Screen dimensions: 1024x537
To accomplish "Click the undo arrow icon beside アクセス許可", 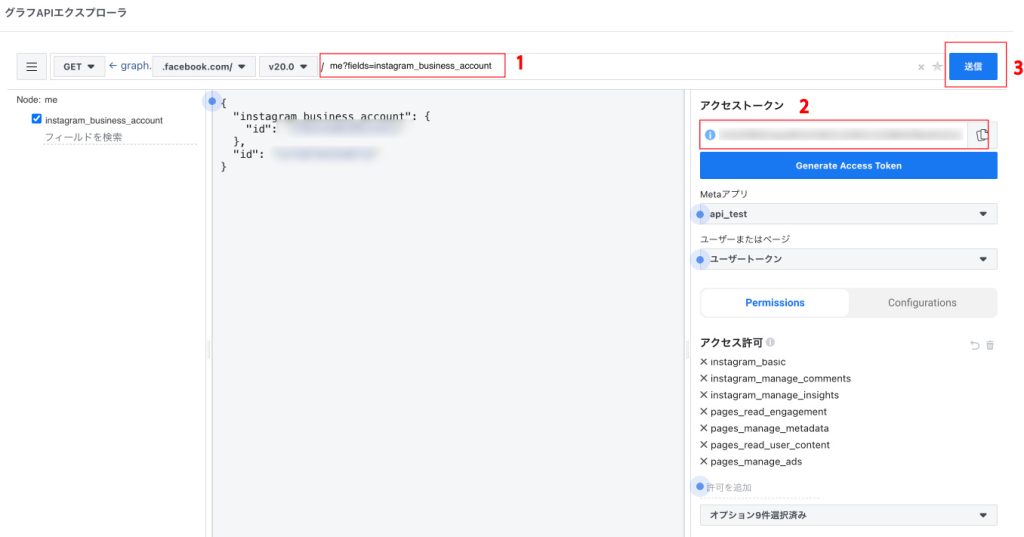I will 974,345.
